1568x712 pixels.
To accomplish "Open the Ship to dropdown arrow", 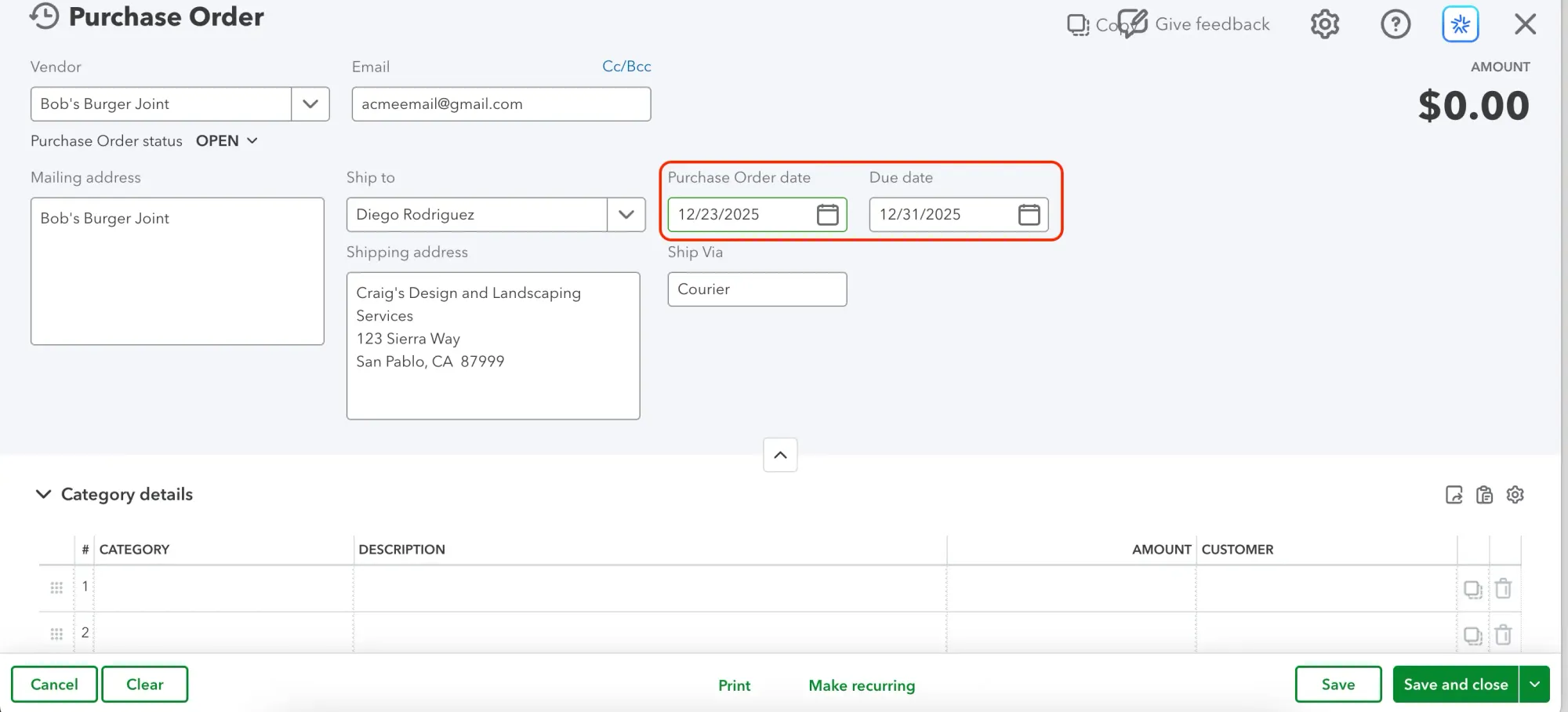I will pos(626,214).
